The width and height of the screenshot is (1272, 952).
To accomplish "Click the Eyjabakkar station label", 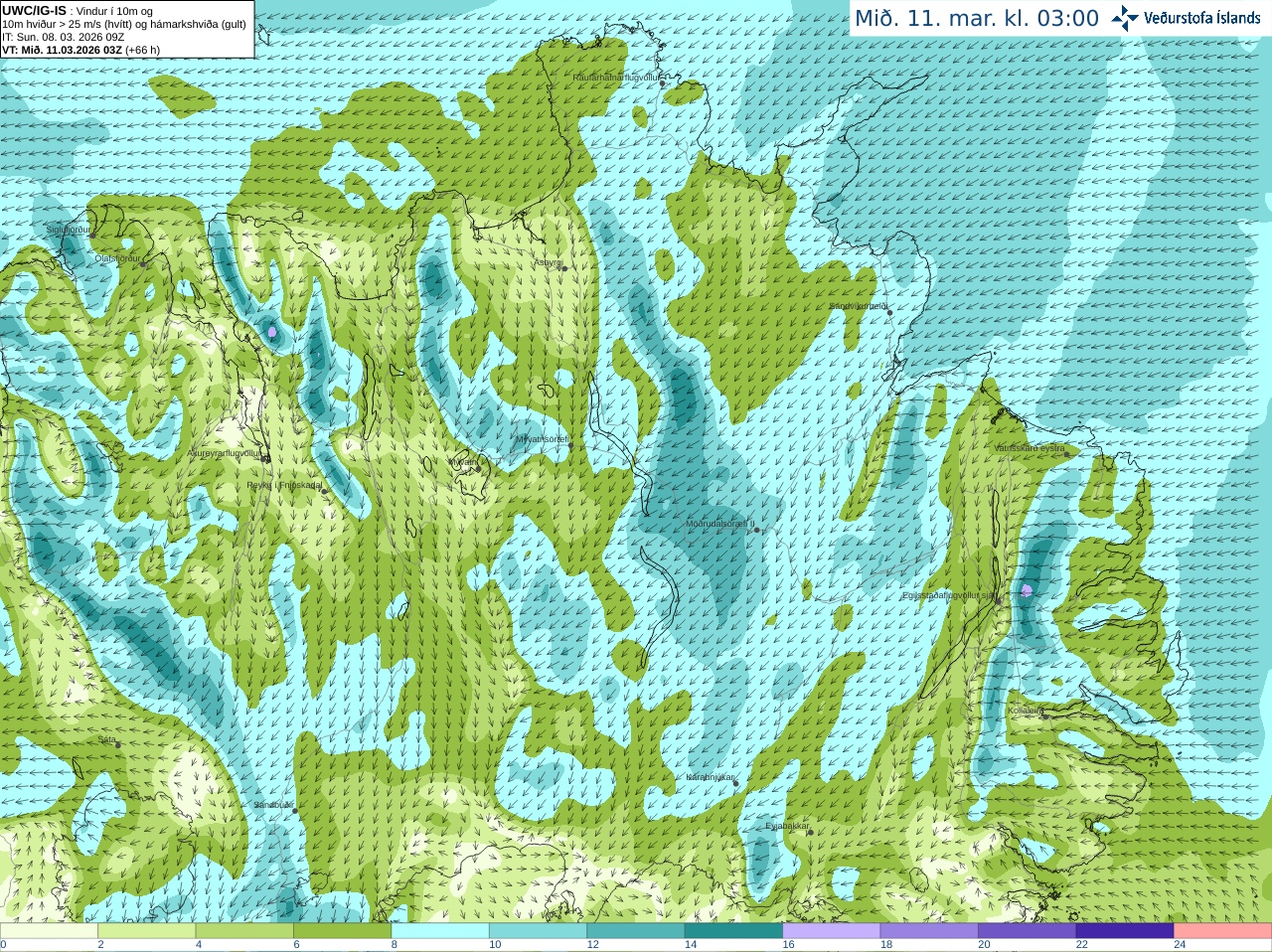I will (787, 826).
